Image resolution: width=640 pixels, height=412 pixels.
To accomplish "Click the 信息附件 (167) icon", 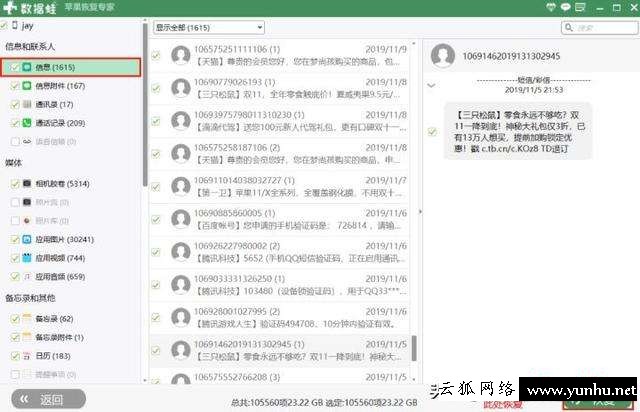I will tap(27, 86).
